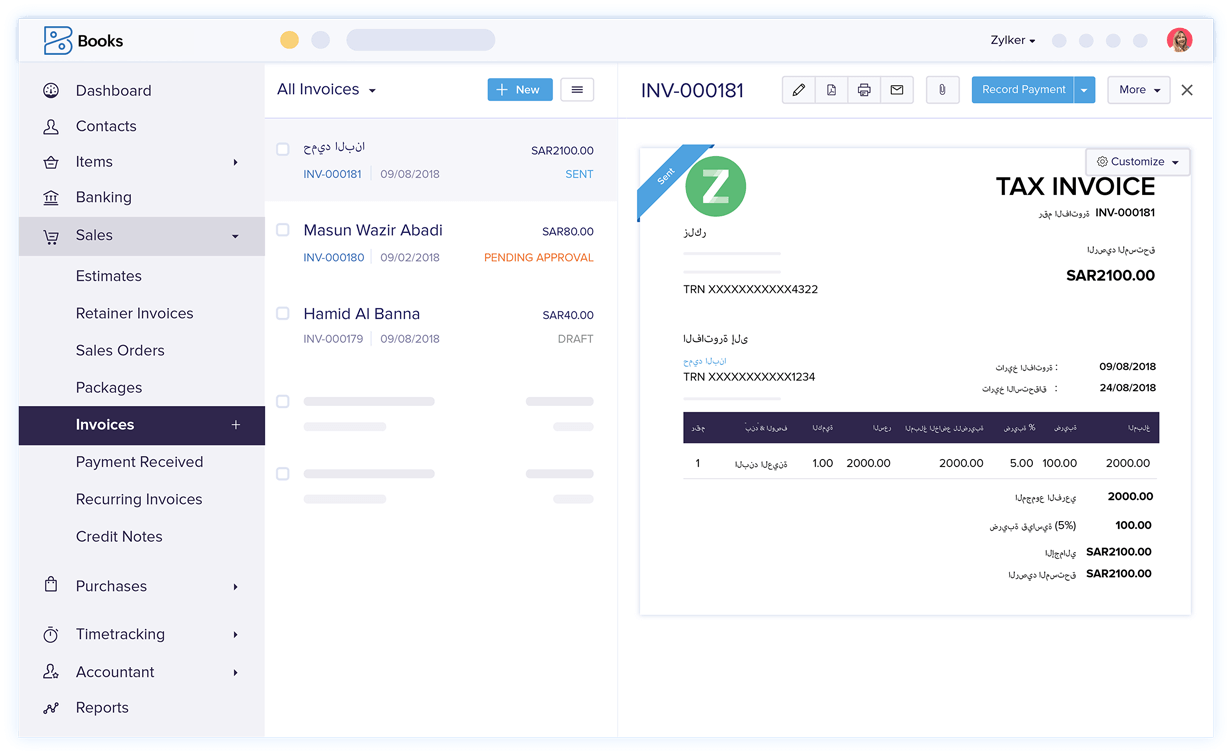Open the All Invoices filter dropdown

[326, 90]
